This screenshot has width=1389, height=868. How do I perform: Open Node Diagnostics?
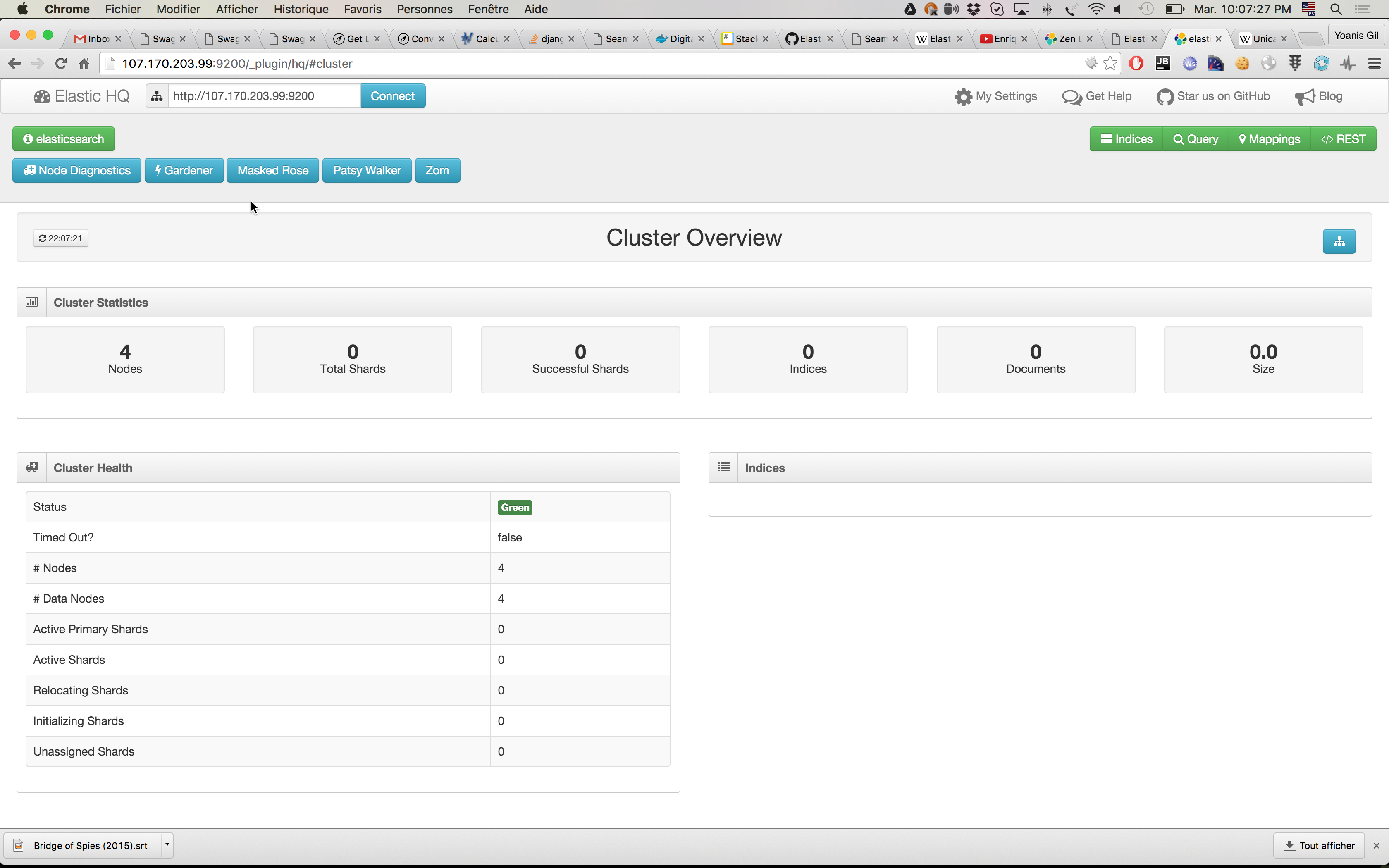click(x=77, y=170)
